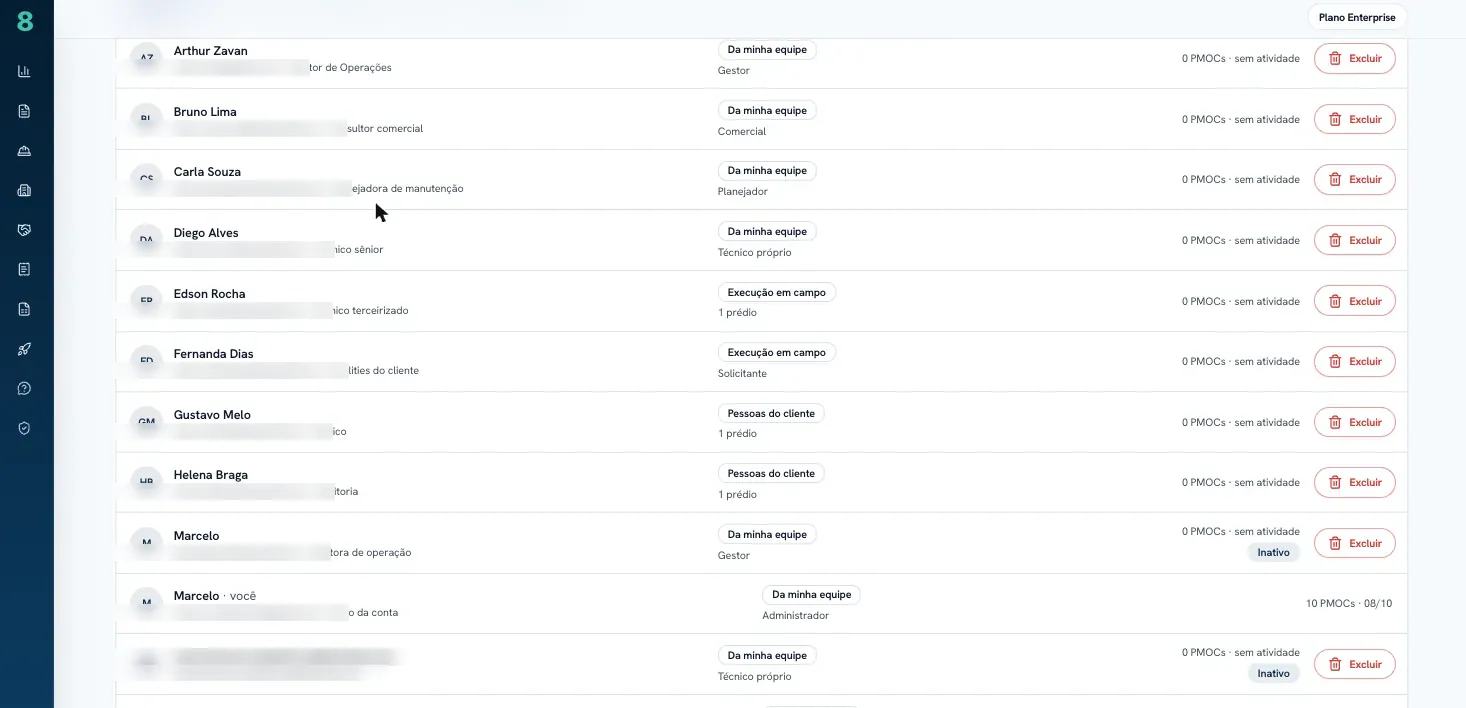This screenshot has width=1466, height=708.
Task: Click the Planejador role under Carla Souza
Action: [743, 191]
